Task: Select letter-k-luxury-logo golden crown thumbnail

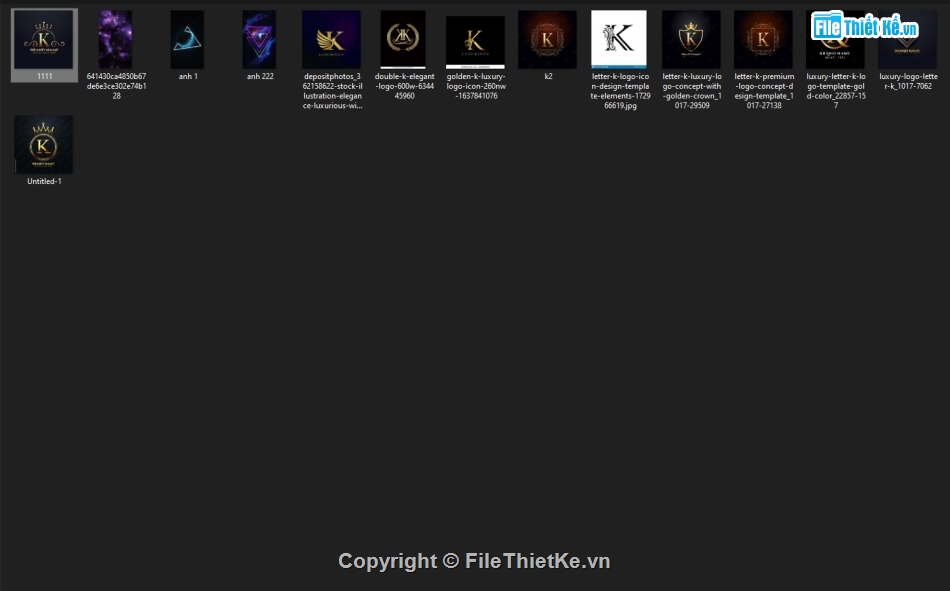Action: click(691, 39)
